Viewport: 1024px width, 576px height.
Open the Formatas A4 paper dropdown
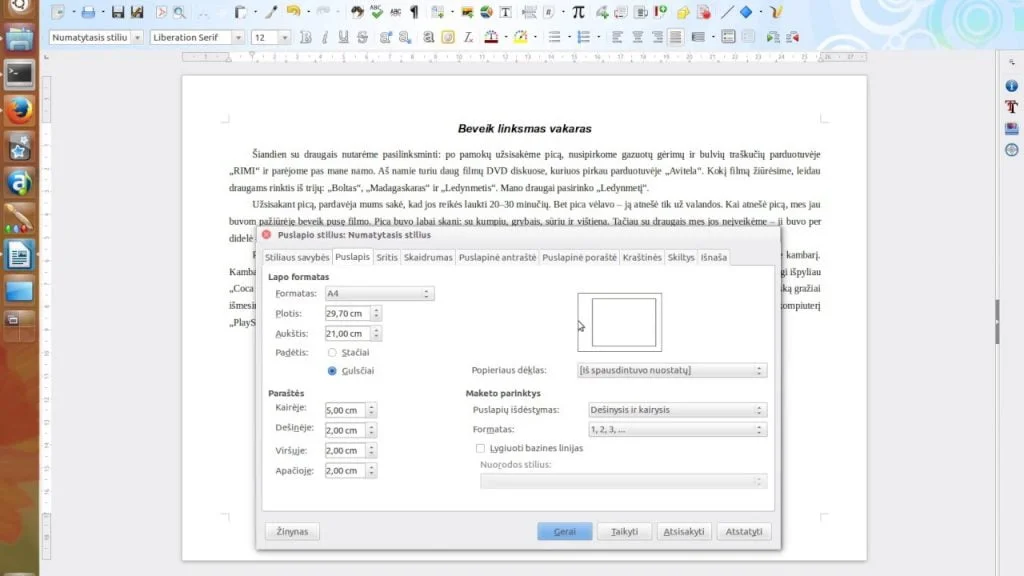[x=379, y=293]
